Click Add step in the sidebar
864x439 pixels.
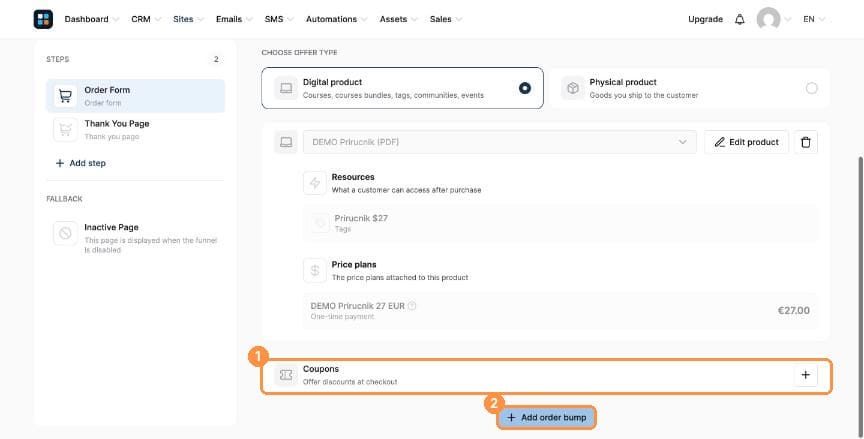click(x=80, y=163)
